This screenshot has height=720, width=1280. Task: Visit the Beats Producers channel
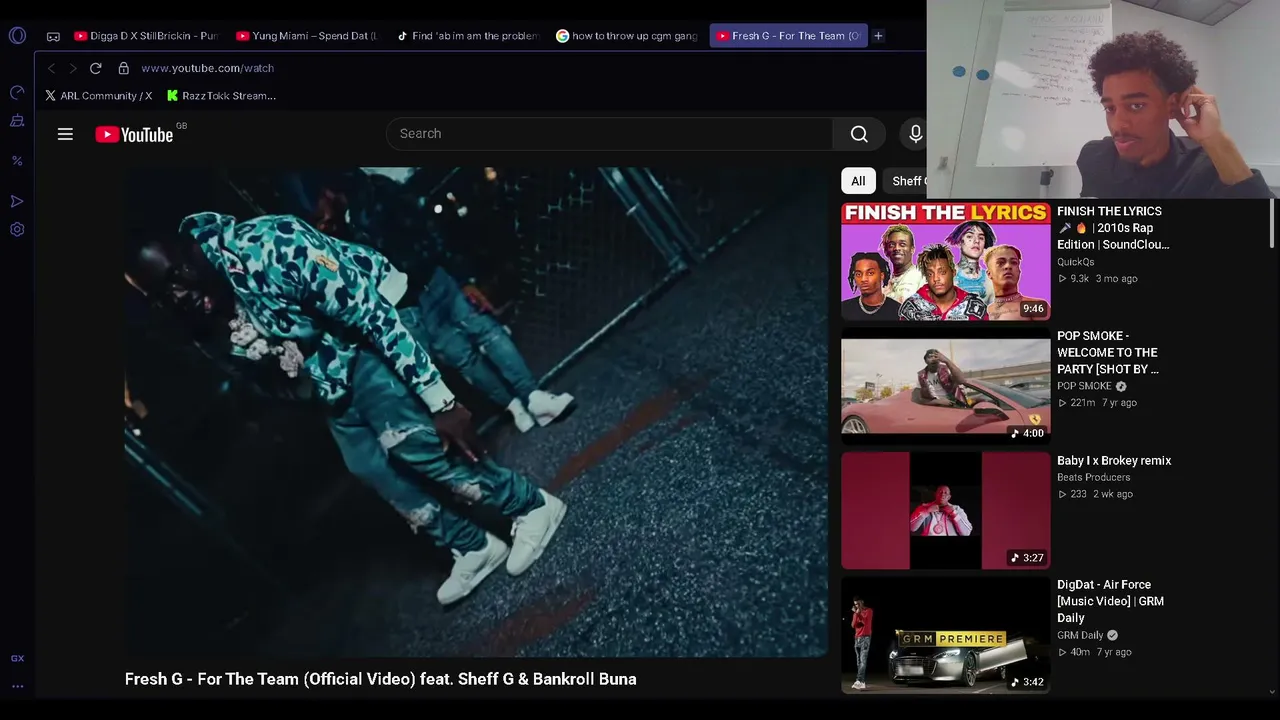coord(1094,477)
